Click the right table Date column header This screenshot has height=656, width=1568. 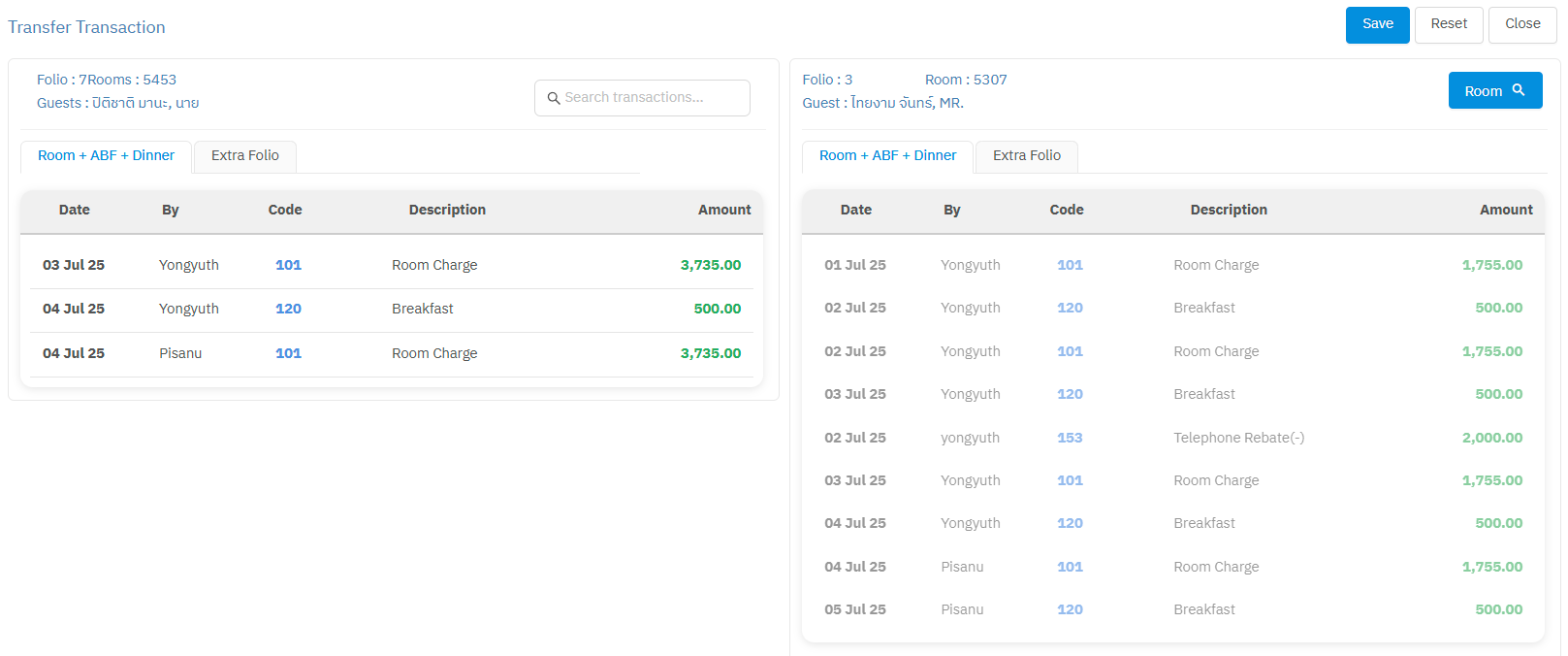[x=855, y=210]
